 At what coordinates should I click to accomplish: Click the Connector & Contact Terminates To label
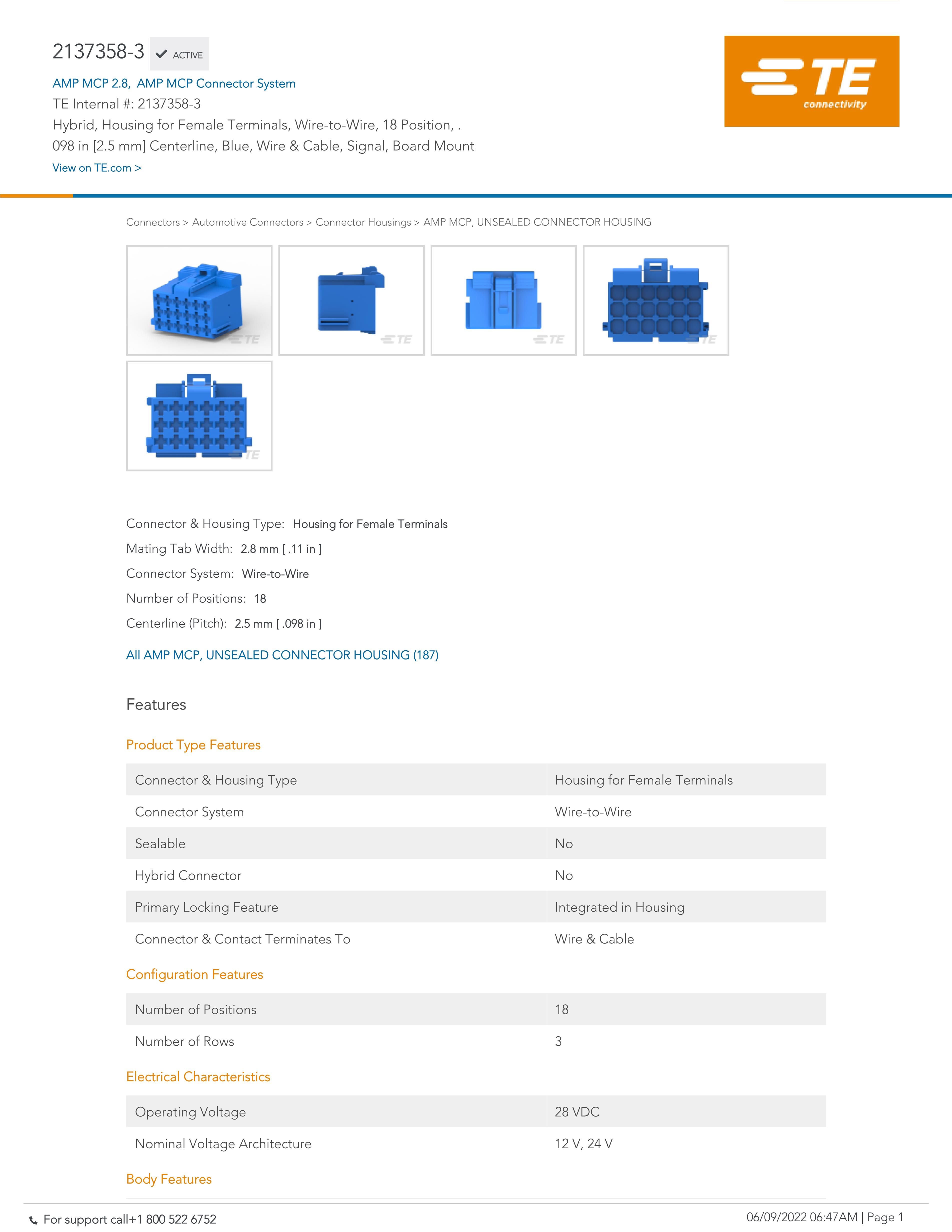pos(242,939)
